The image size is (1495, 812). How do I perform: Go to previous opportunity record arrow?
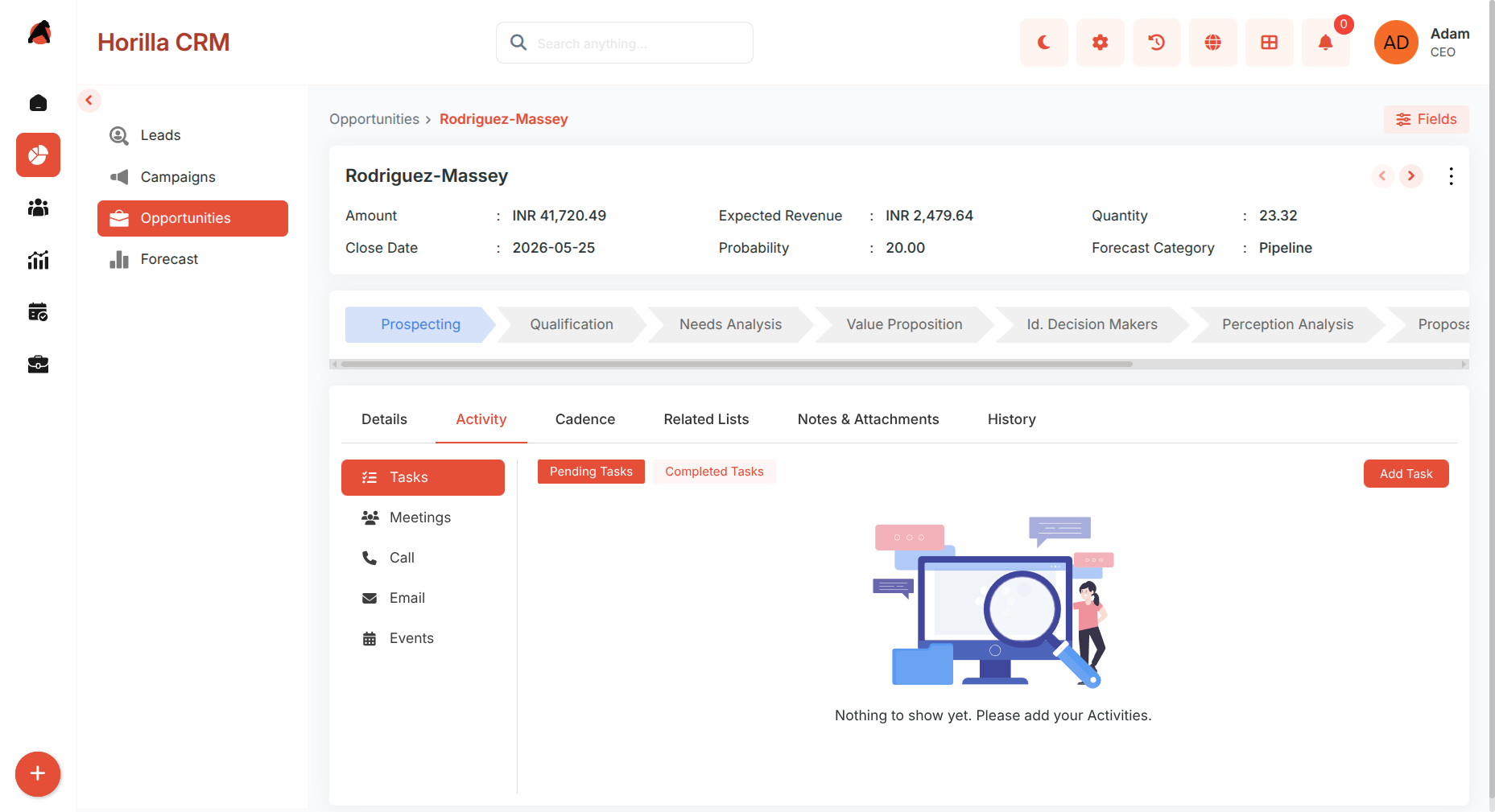[1382, 175]
